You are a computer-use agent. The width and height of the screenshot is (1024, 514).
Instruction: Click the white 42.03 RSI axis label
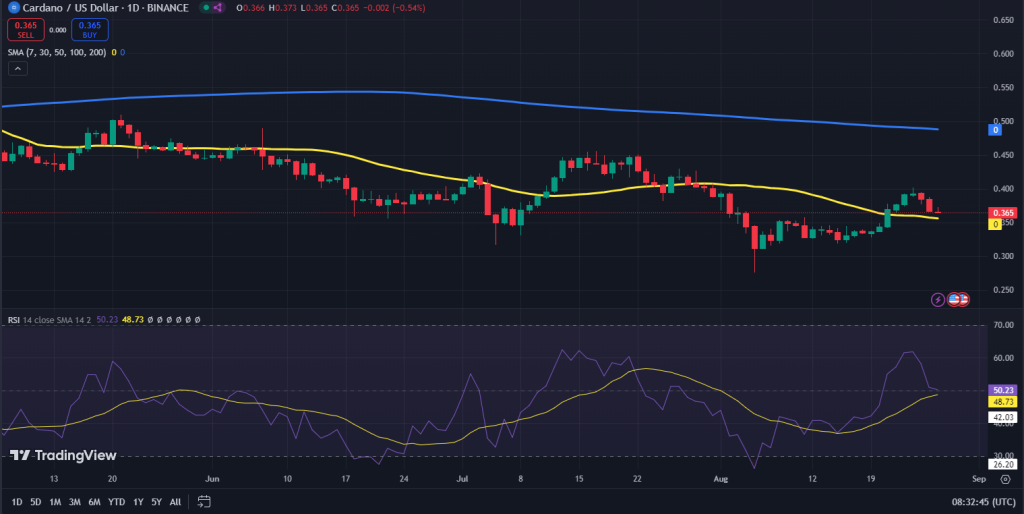point(1003,417)
